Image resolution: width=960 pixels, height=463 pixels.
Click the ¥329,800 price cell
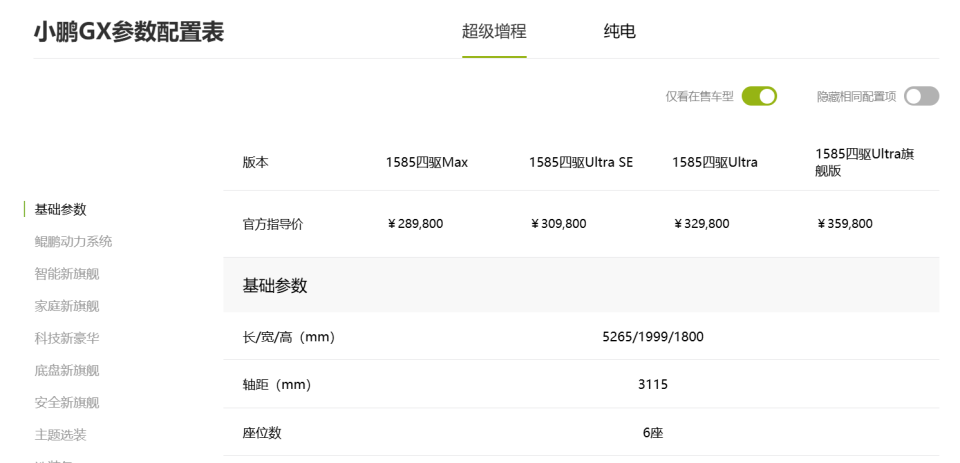(x=702, y=224)
